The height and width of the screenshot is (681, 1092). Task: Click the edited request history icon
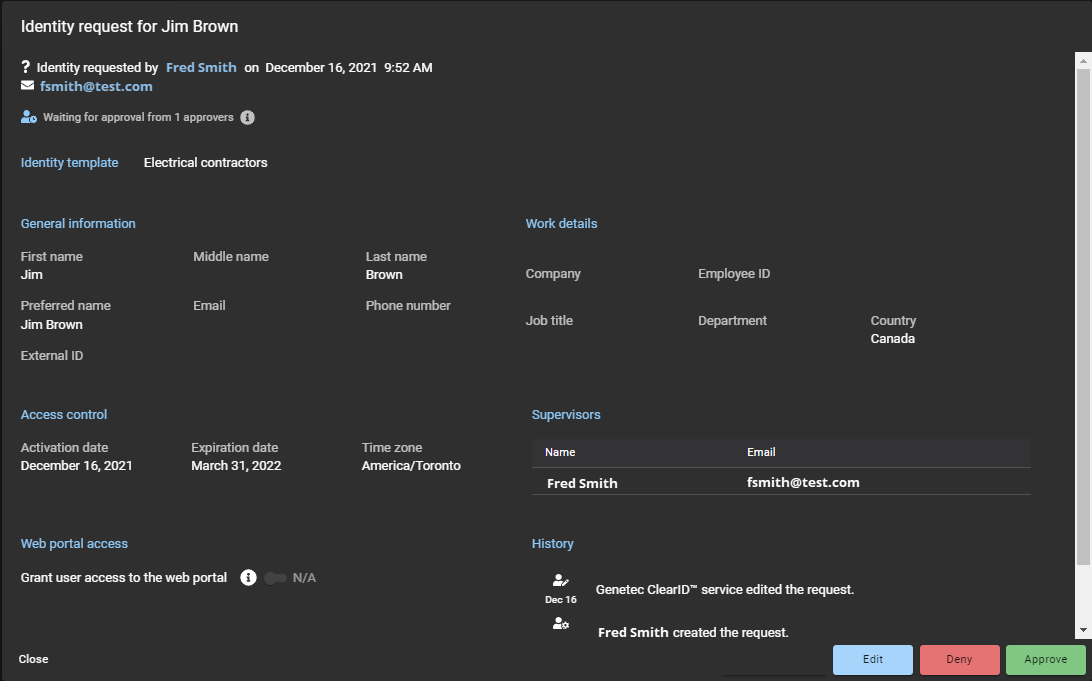point(561,581)
